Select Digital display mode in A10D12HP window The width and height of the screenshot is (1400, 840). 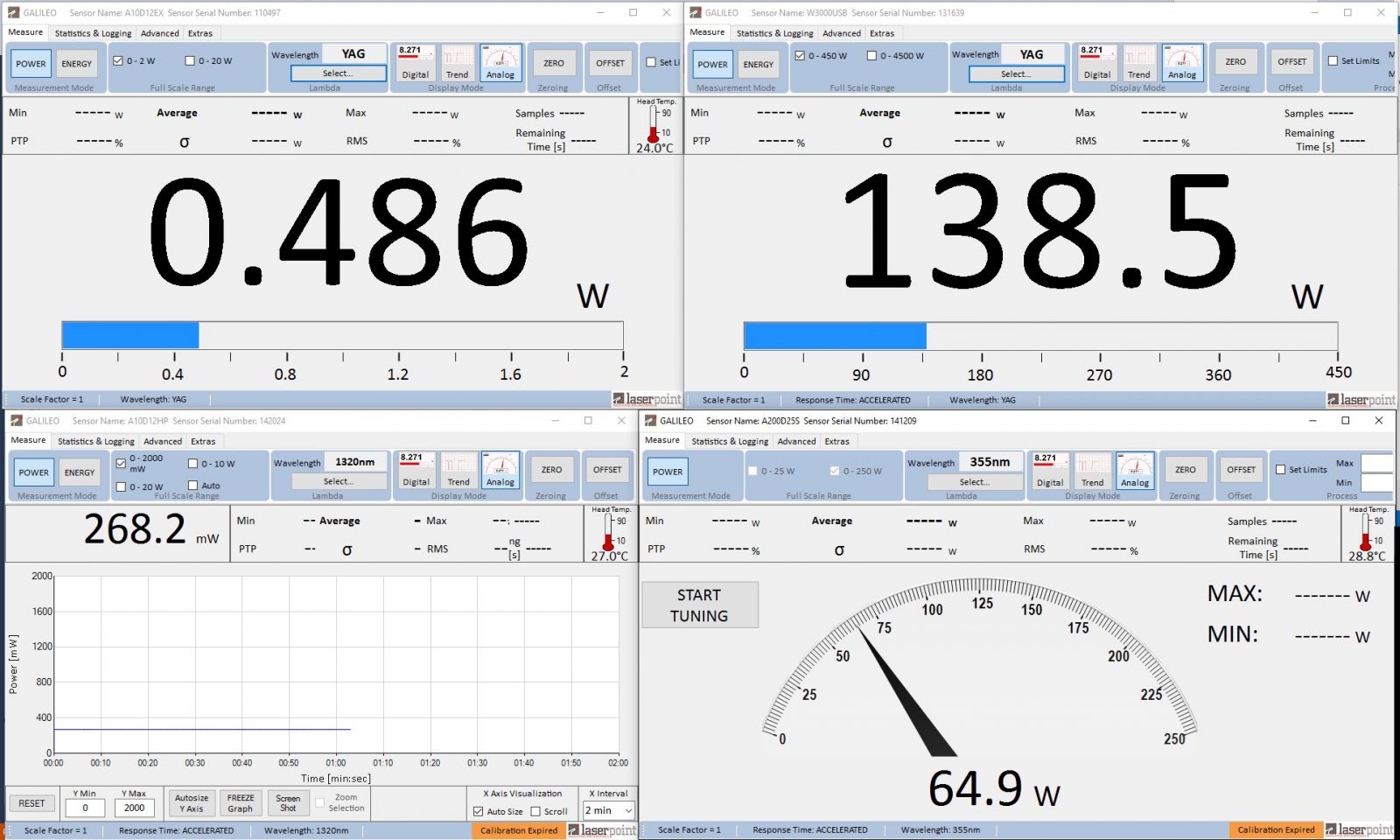[x=416, y=470]
